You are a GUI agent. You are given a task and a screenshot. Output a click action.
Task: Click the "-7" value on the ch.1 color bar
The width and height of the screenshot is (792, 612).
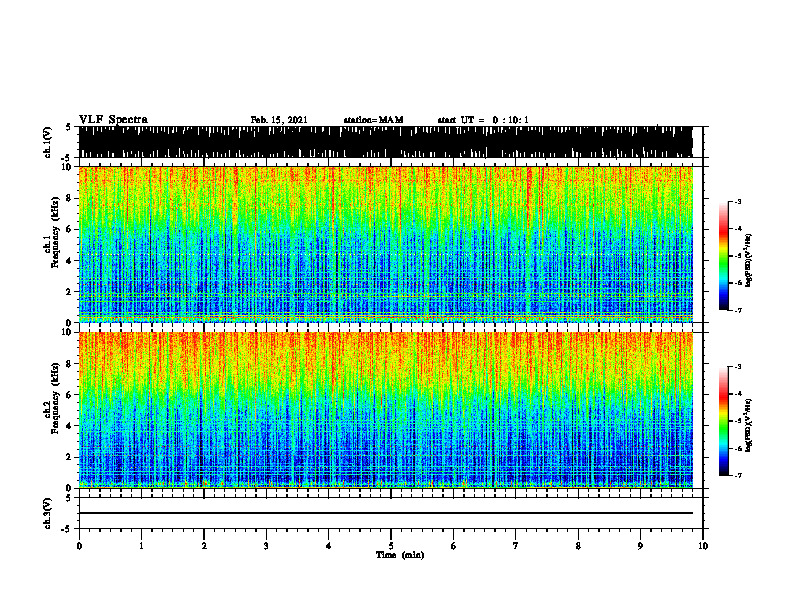pos(738,310)
